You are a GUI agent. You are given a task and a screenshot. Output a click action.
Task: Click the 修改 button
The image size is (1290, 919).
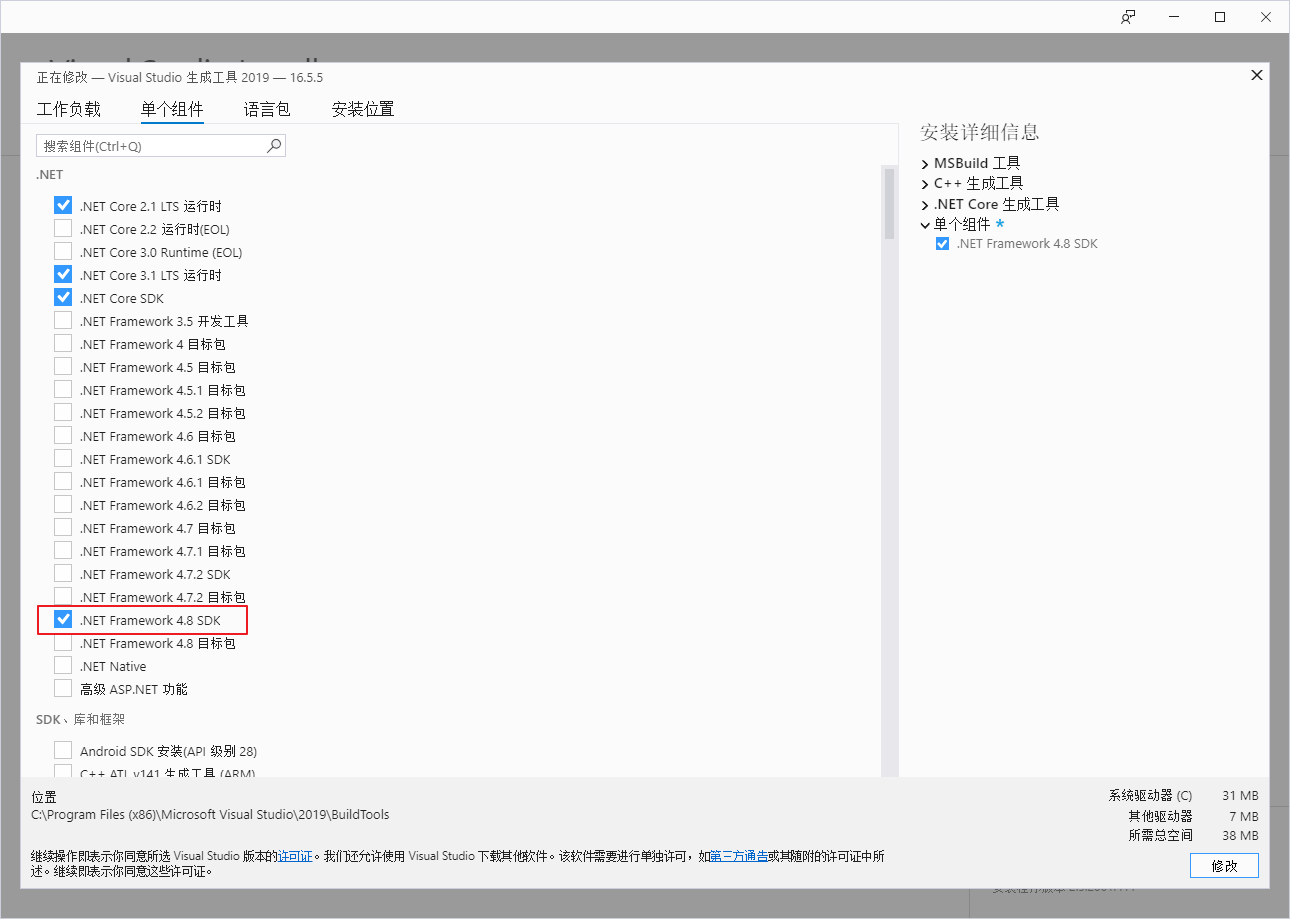(1224, 865)
